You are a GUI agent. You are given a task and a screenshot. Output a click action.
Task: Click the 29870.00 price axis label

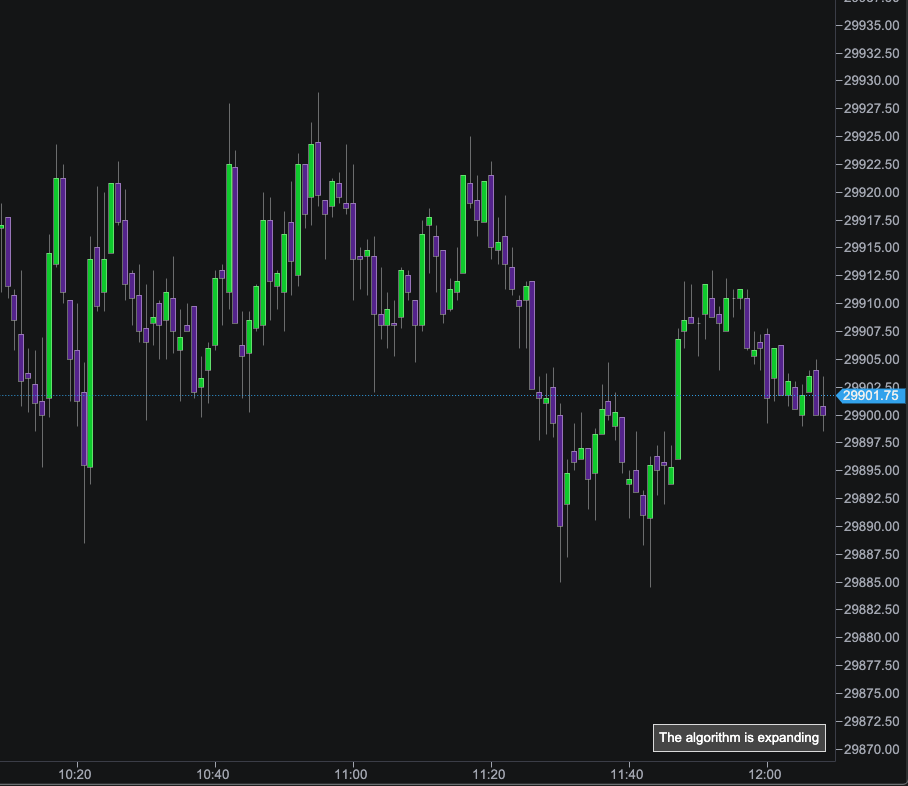(x=872, y=749)
